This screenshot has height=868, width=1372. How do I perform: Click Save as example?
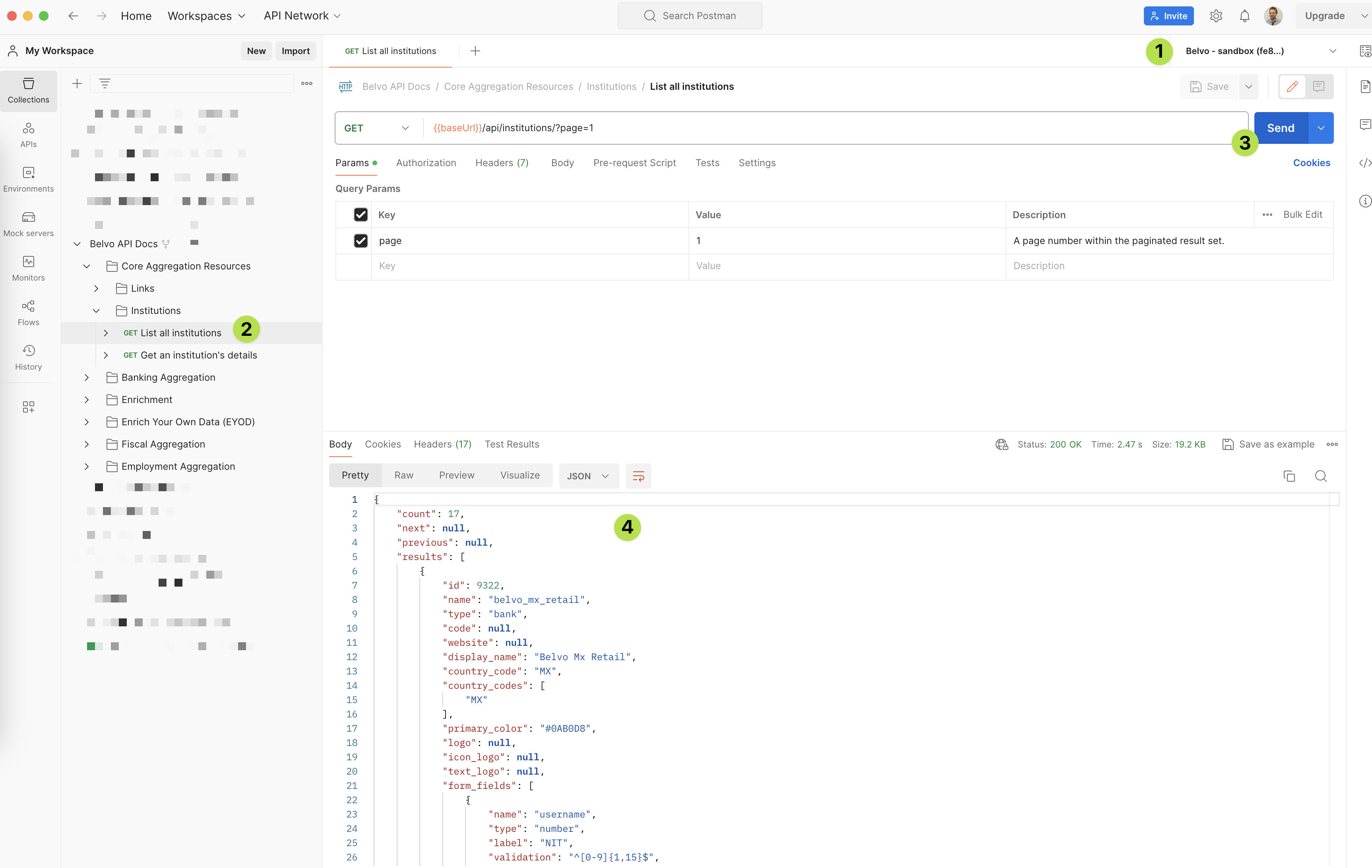1268,444
